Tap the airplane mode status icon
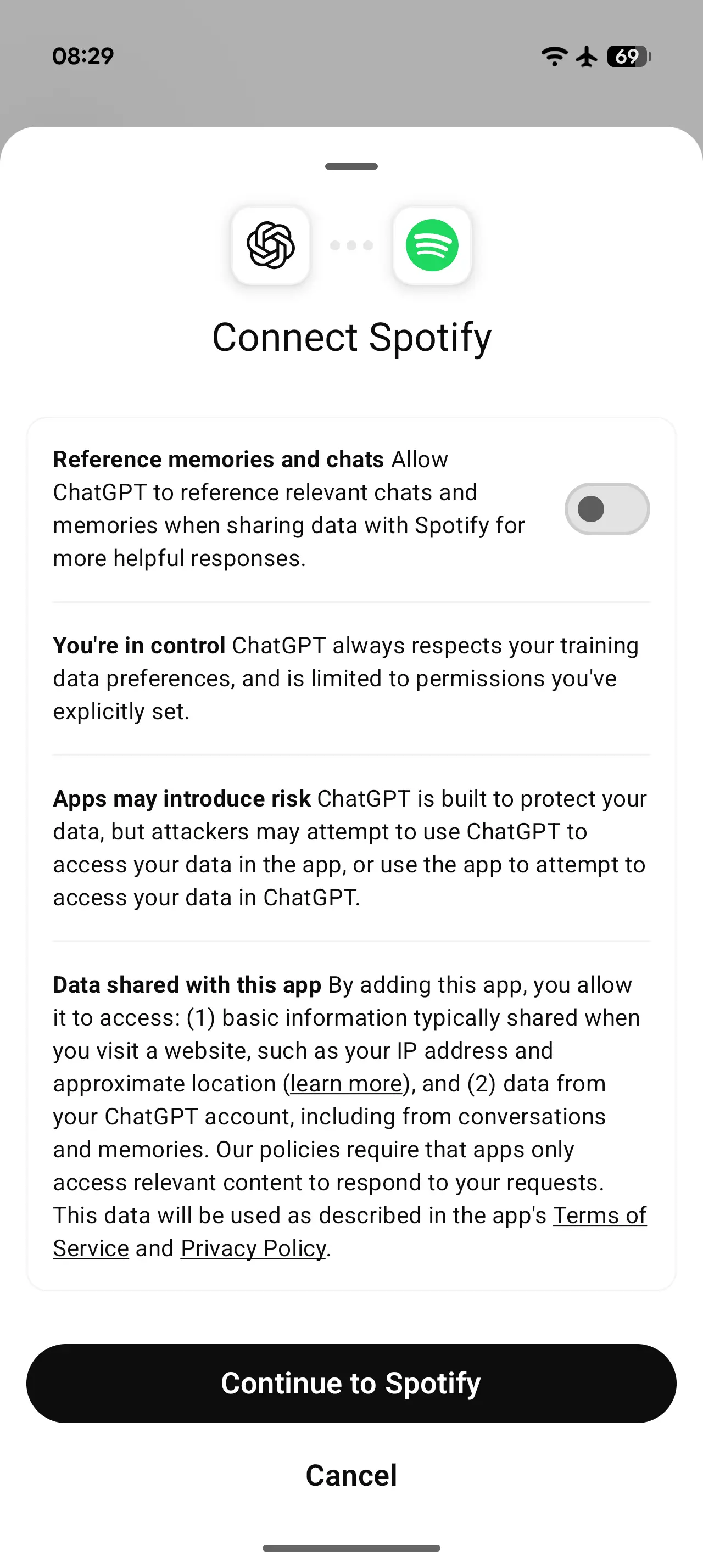The image size is (703, 1568). [x=587, y=57]
